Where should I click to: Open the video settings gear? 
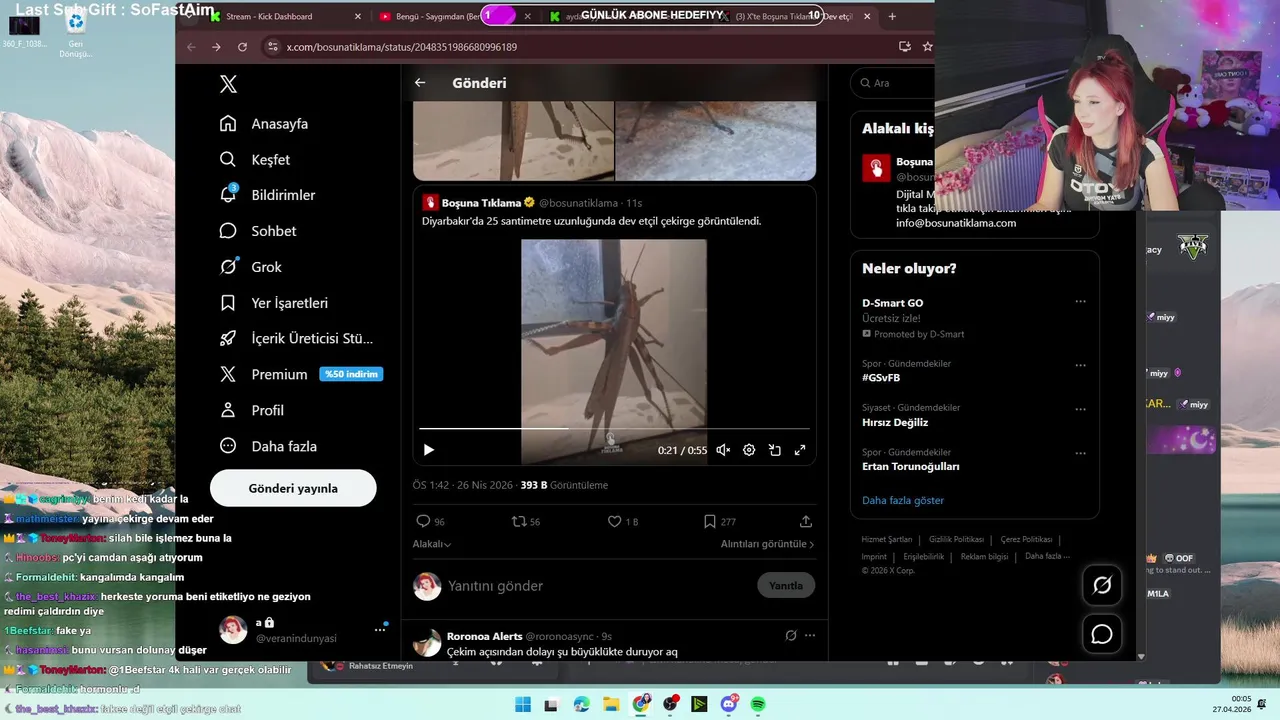[749, 450]
